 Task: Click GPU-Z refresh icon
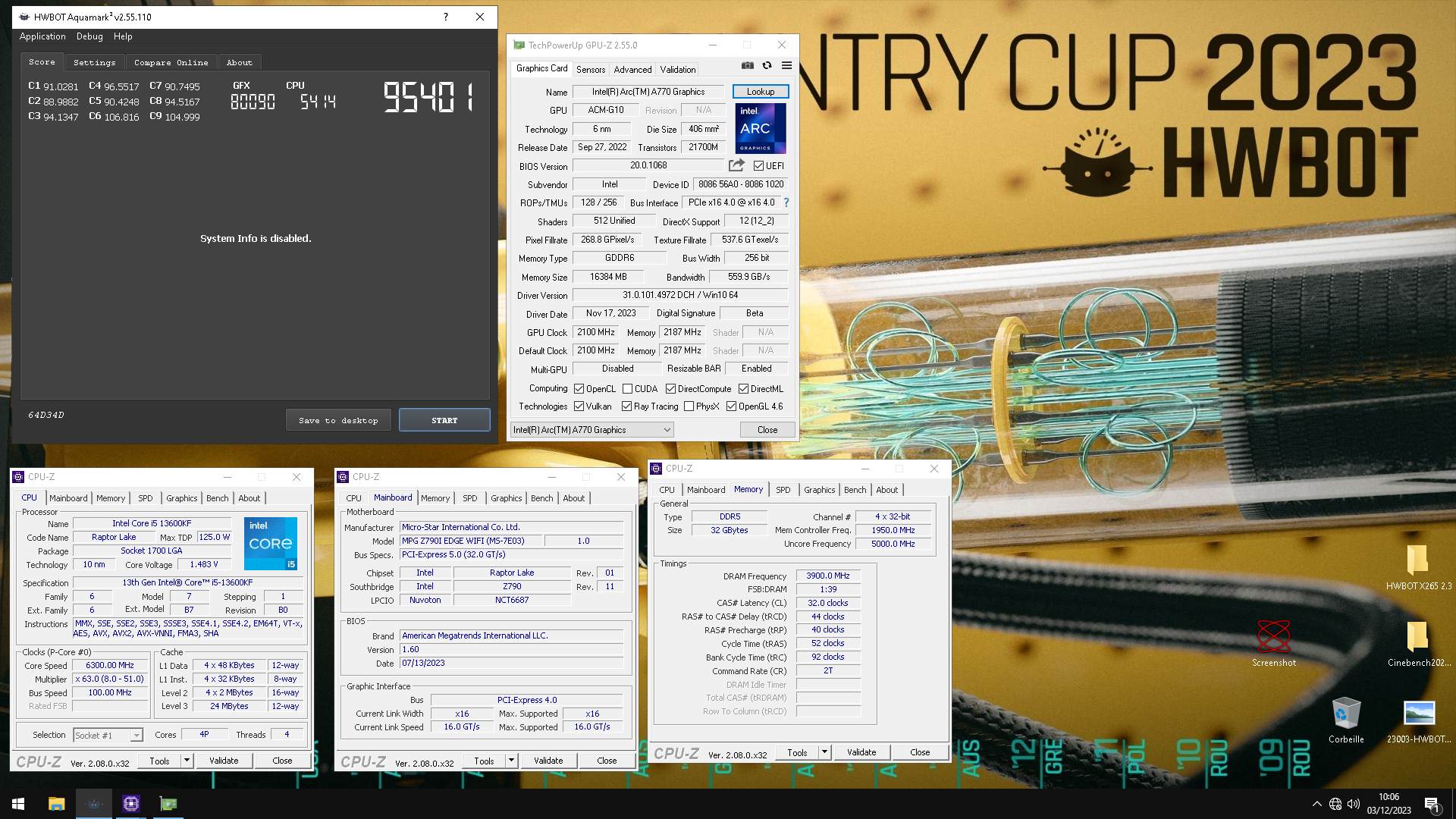[x=767, y=66]
